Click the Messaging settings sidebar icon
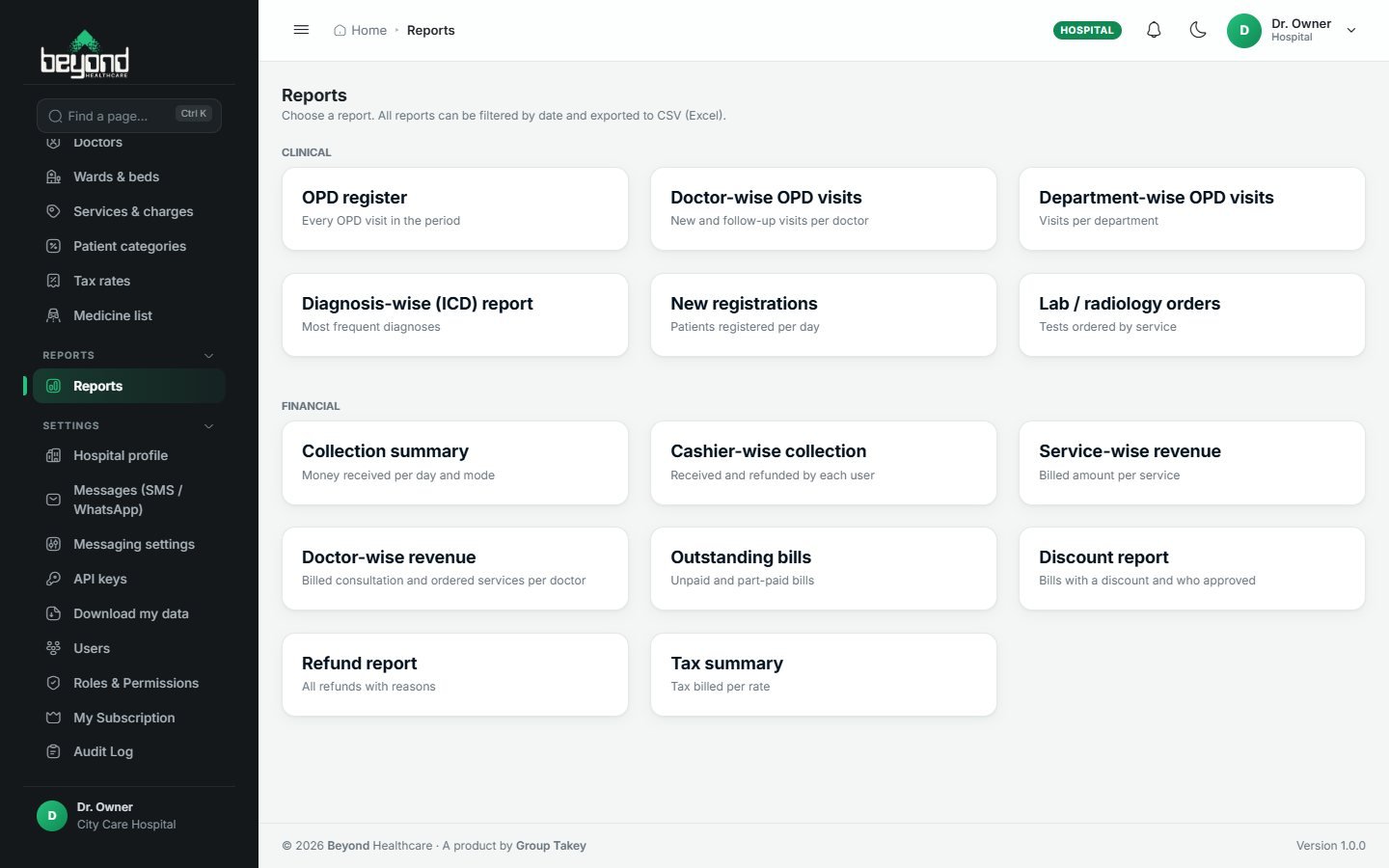 click(54, 544)
